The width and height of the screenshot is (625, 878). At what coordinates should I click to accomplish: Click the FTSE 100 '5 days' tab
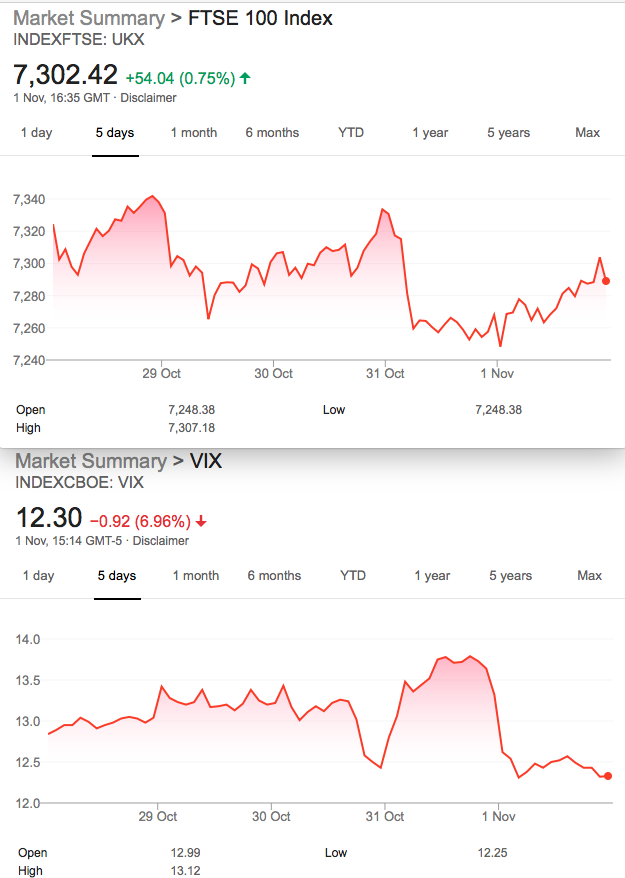click(x=115, y=133)
